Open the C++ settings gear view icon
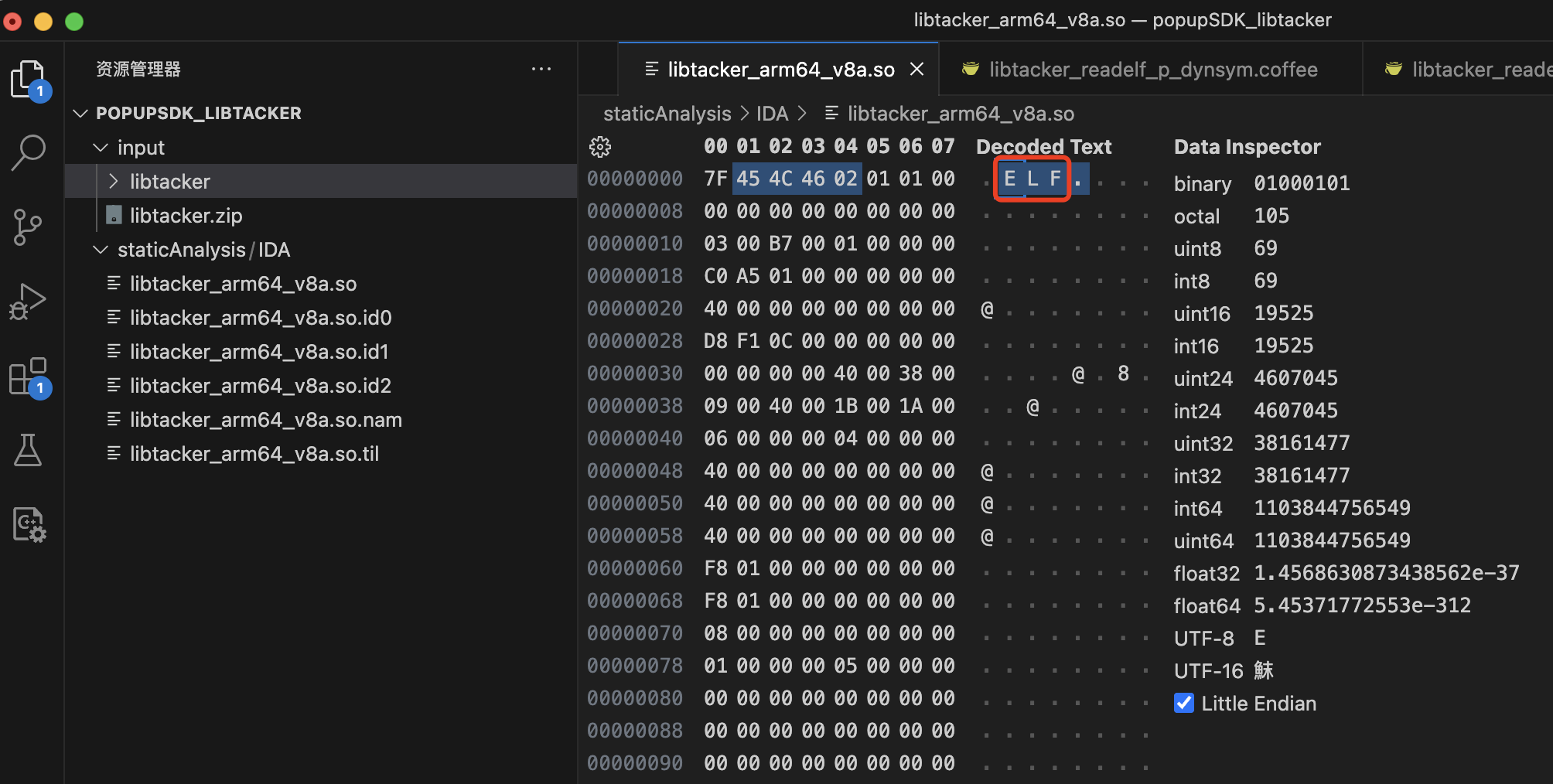Image resolution: width=1553 pixels, height=784 pixels. coord(29,524)
